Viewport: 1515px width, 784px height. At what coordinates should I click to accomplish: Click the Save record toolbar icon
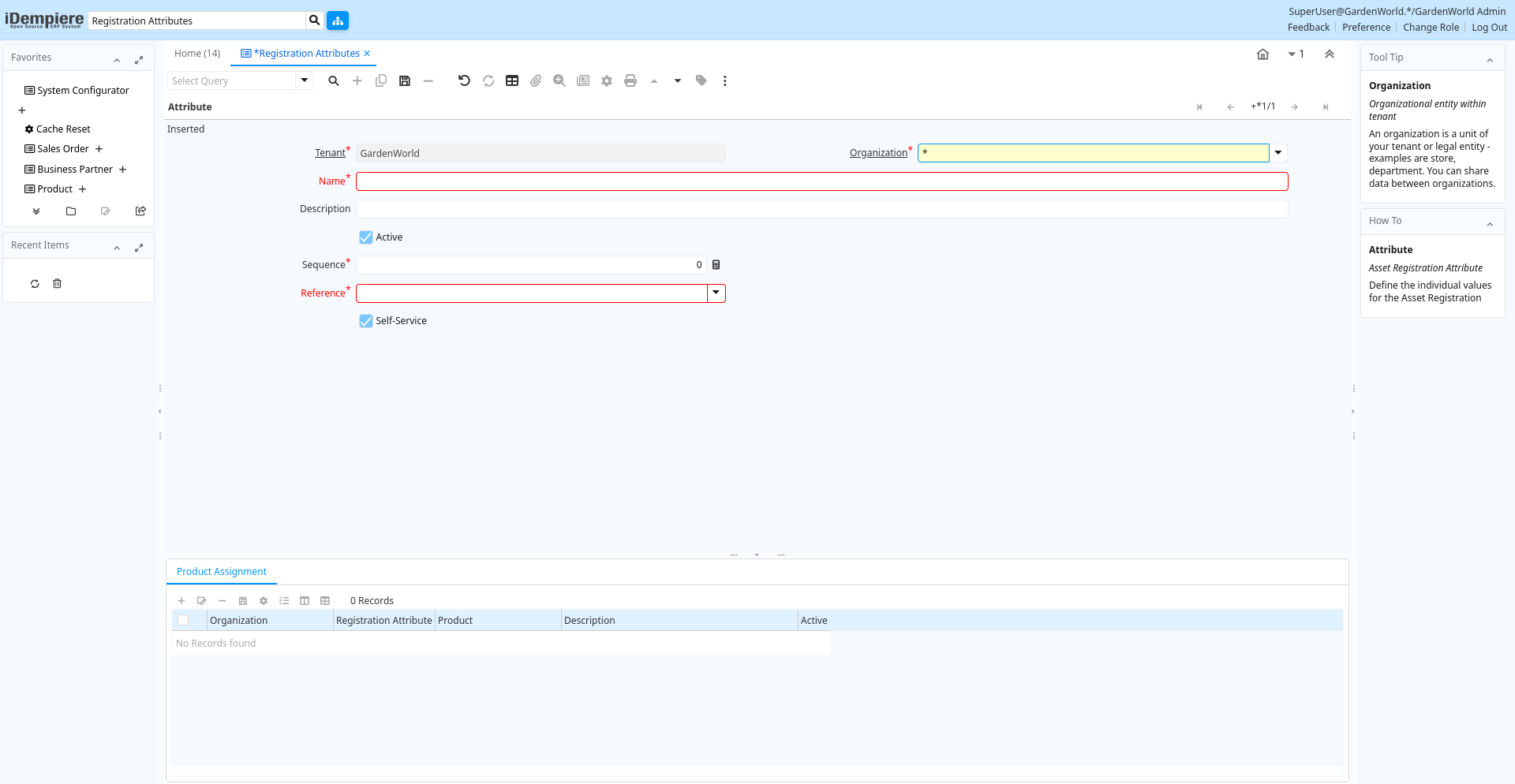coord(405,80)
